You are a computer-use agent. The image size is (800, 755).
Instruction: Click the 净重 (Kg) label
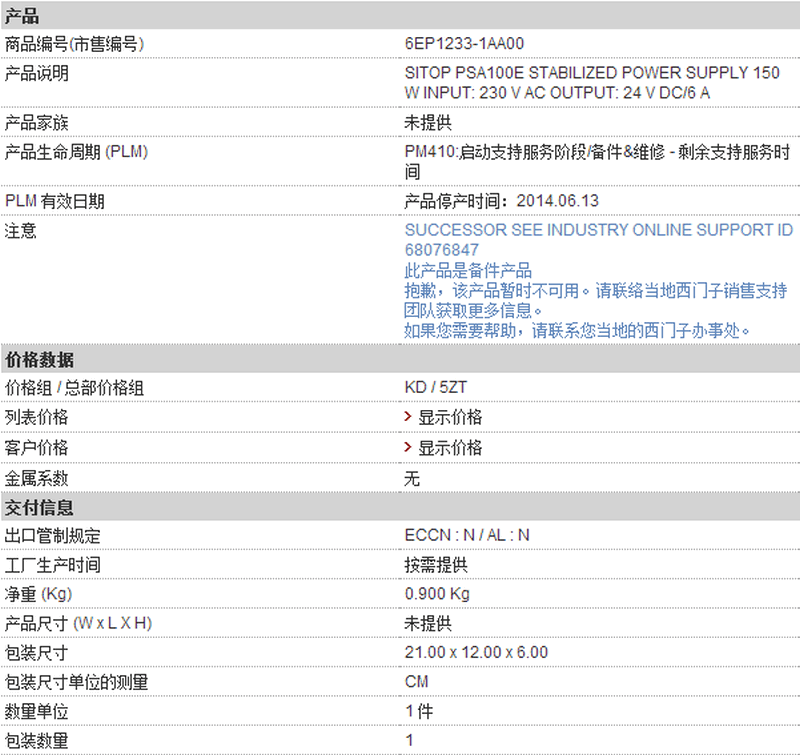[x=38, y=594]
